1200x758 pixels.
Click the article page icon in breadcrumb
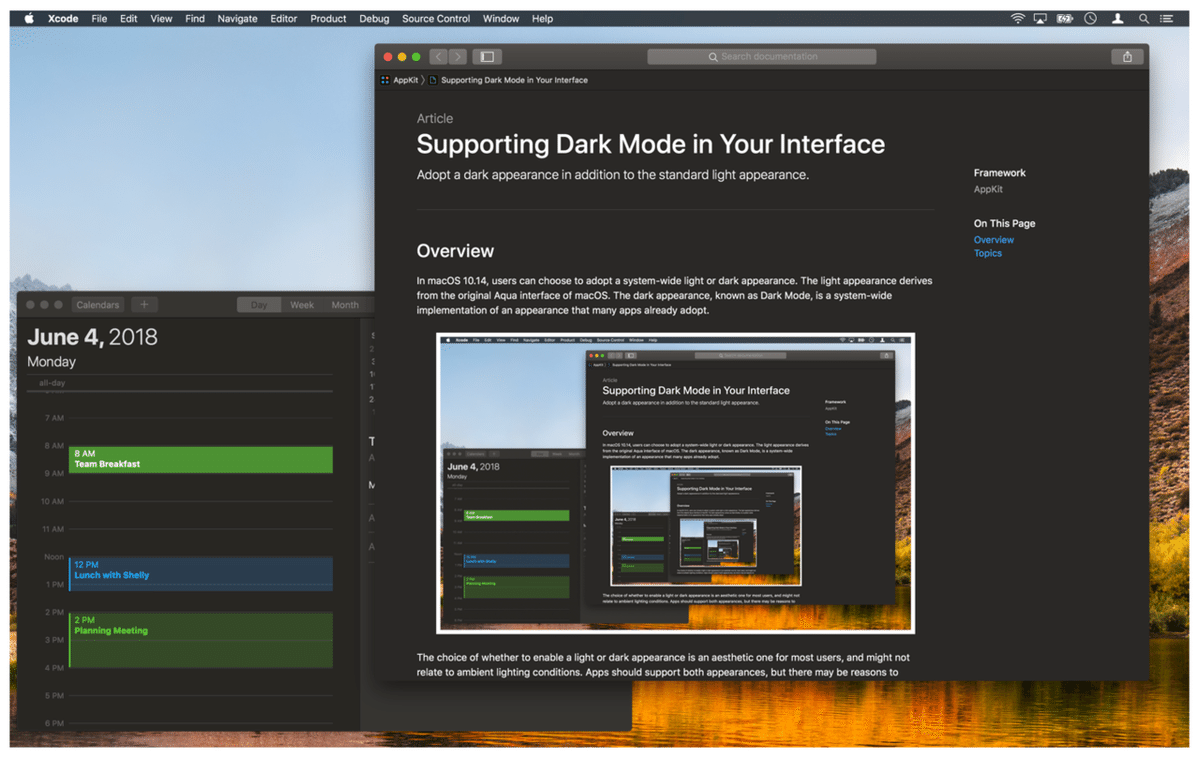click(x=433, y=80)
